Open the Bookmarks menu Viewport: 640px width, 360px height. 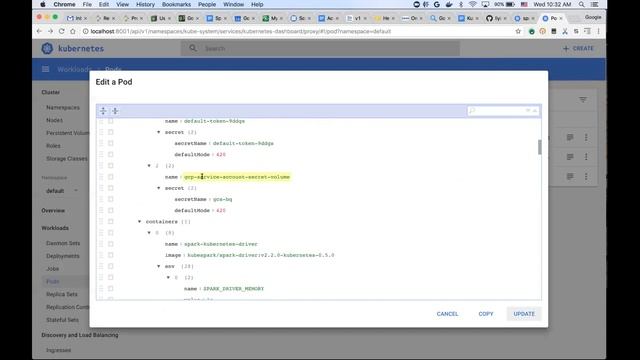[176, 4]
